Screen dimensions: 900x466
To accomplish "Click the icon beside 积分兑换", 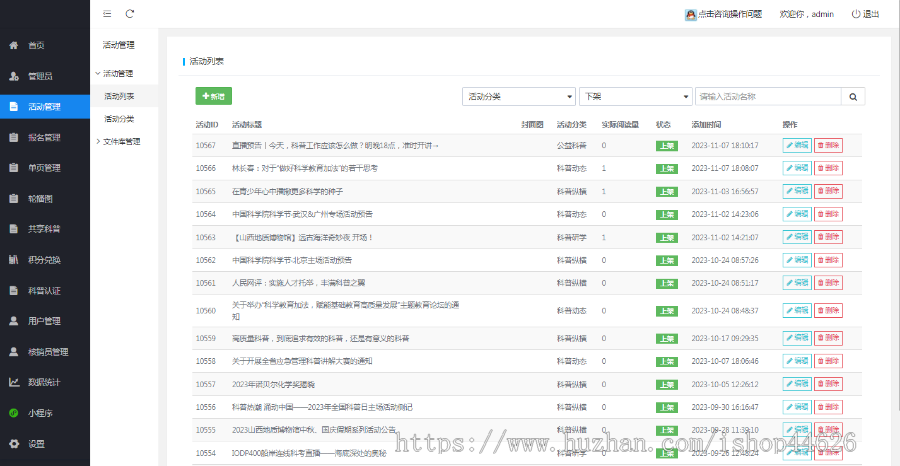I will coord(14,260).
